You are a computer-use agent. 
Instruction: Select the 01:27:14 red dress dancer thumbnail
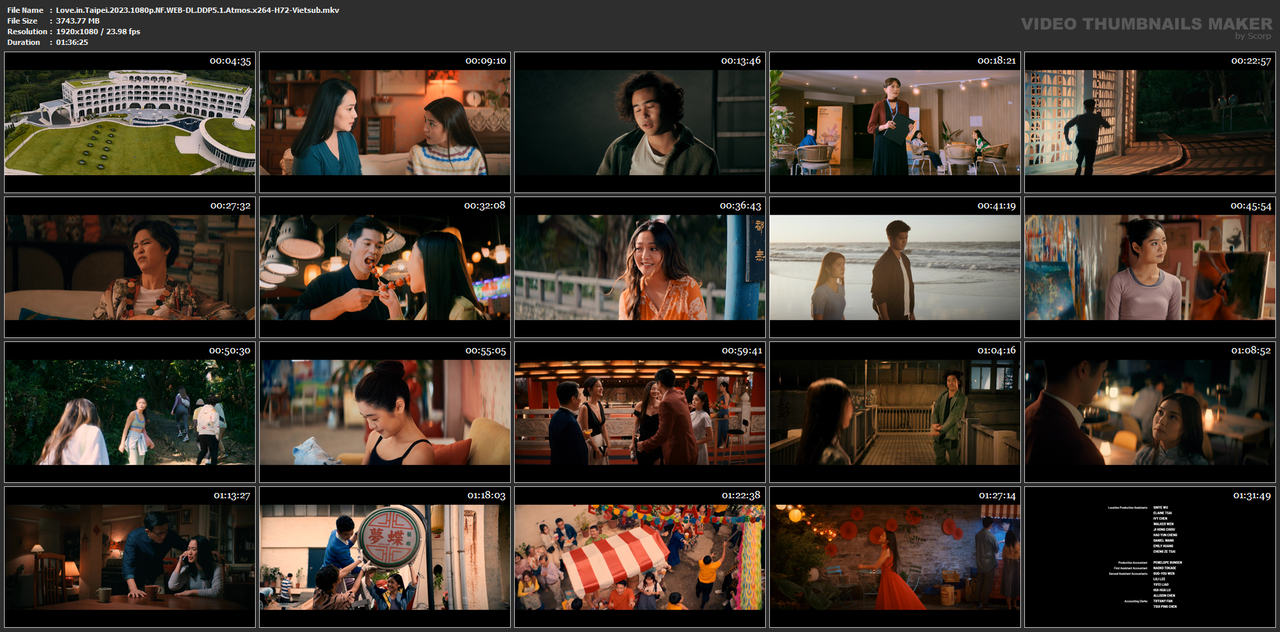coord(895,557)
